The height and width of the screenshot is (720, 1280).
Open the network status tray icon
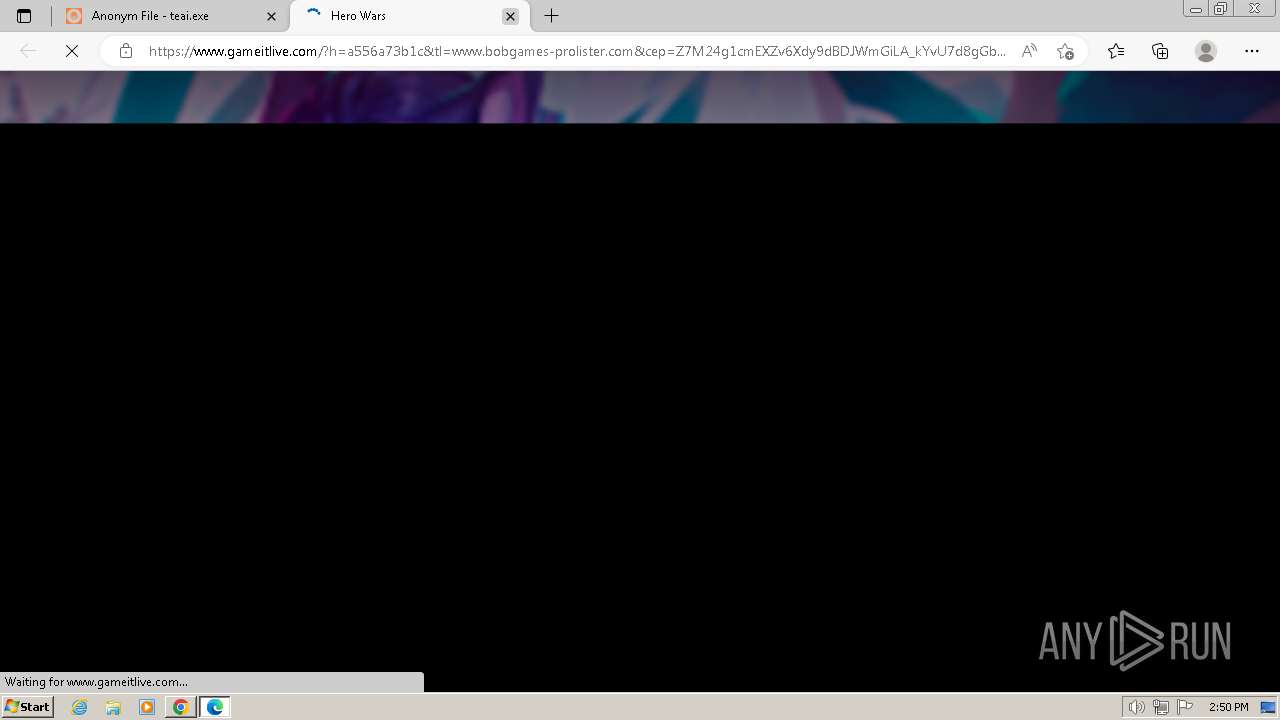pyautogui.click(x=1161, y=707)
